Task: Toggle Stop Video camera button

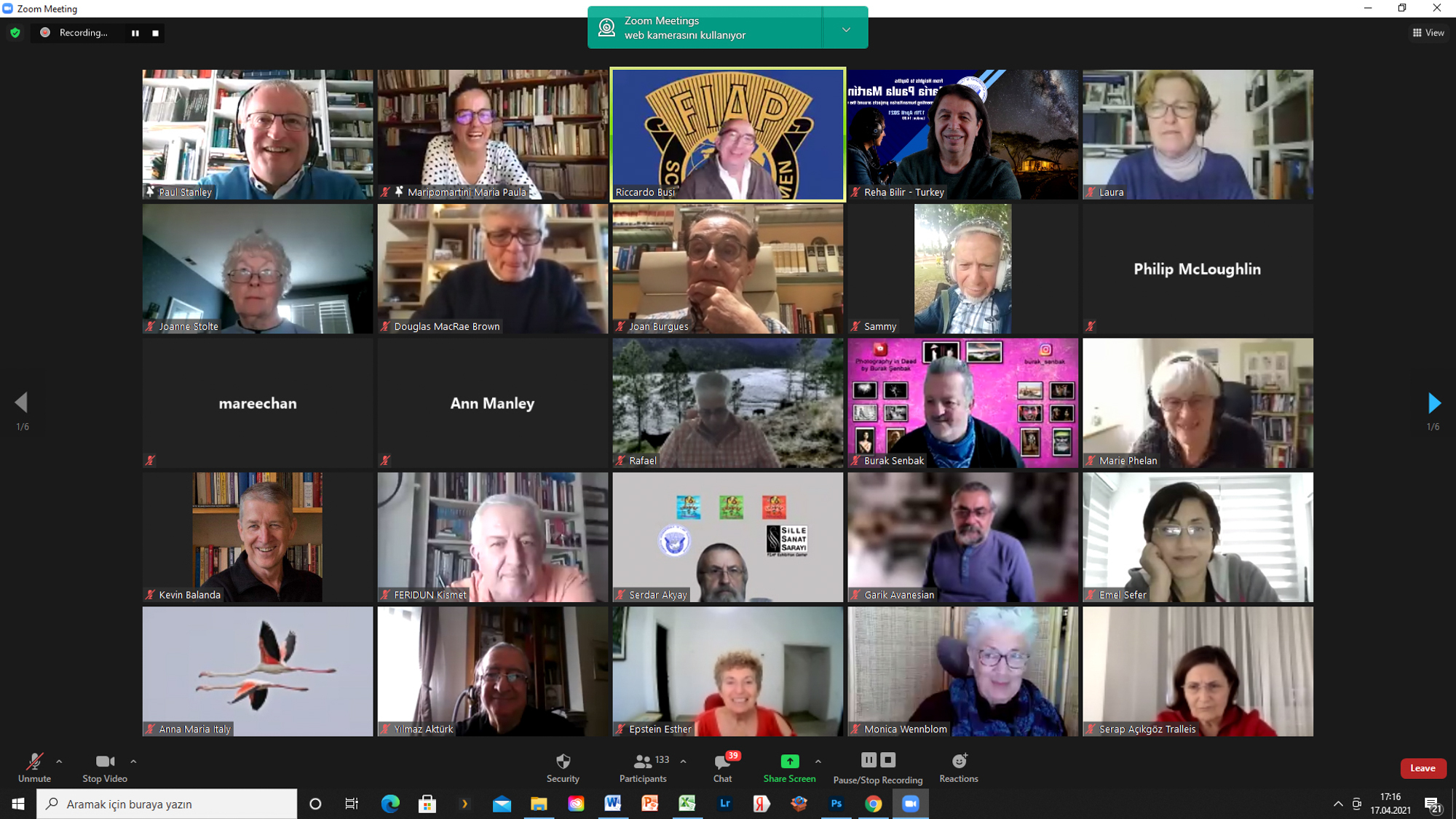Action: (x=105, y=762)
